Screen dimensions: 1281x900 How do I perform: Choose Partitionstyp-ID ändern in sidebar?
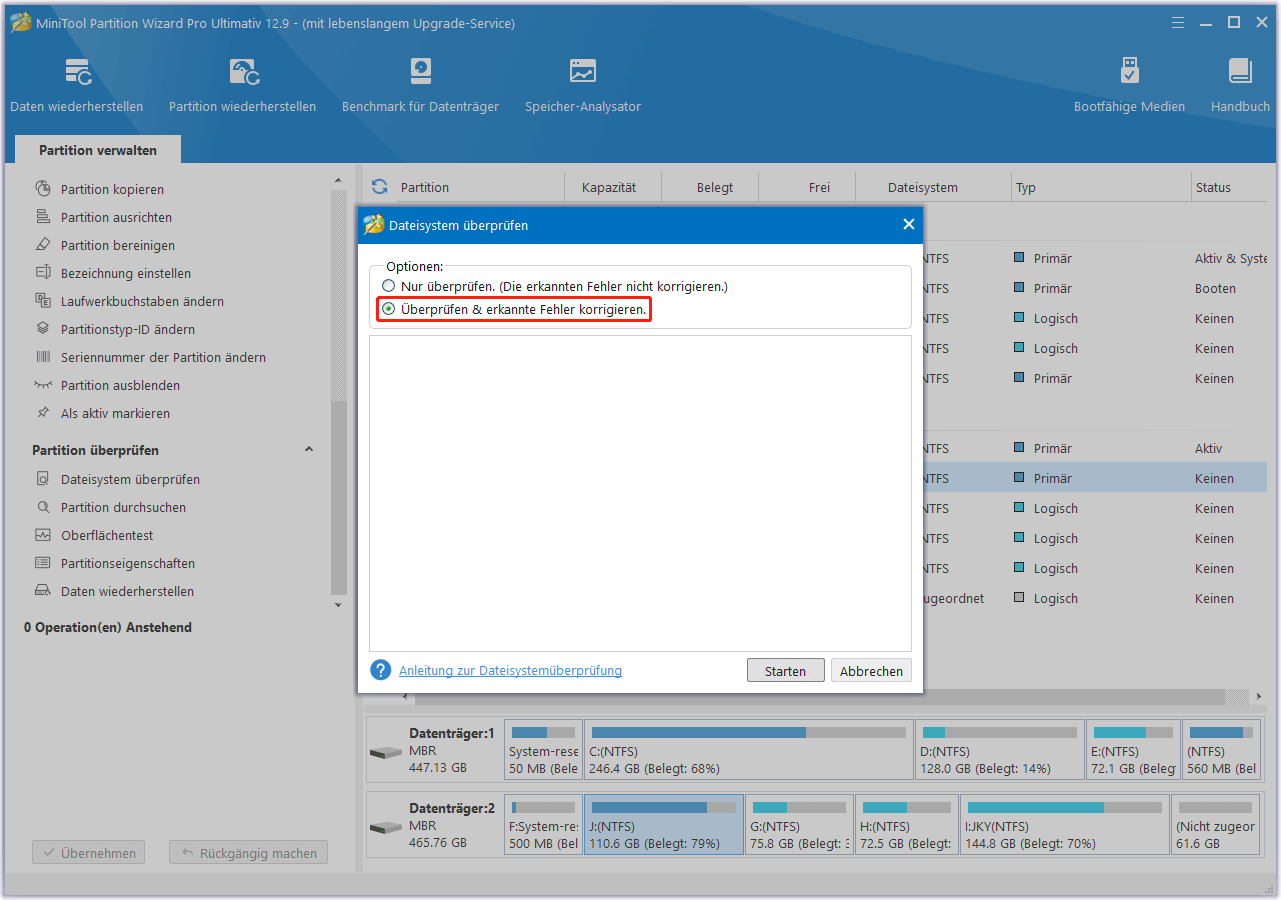[128, 329]
